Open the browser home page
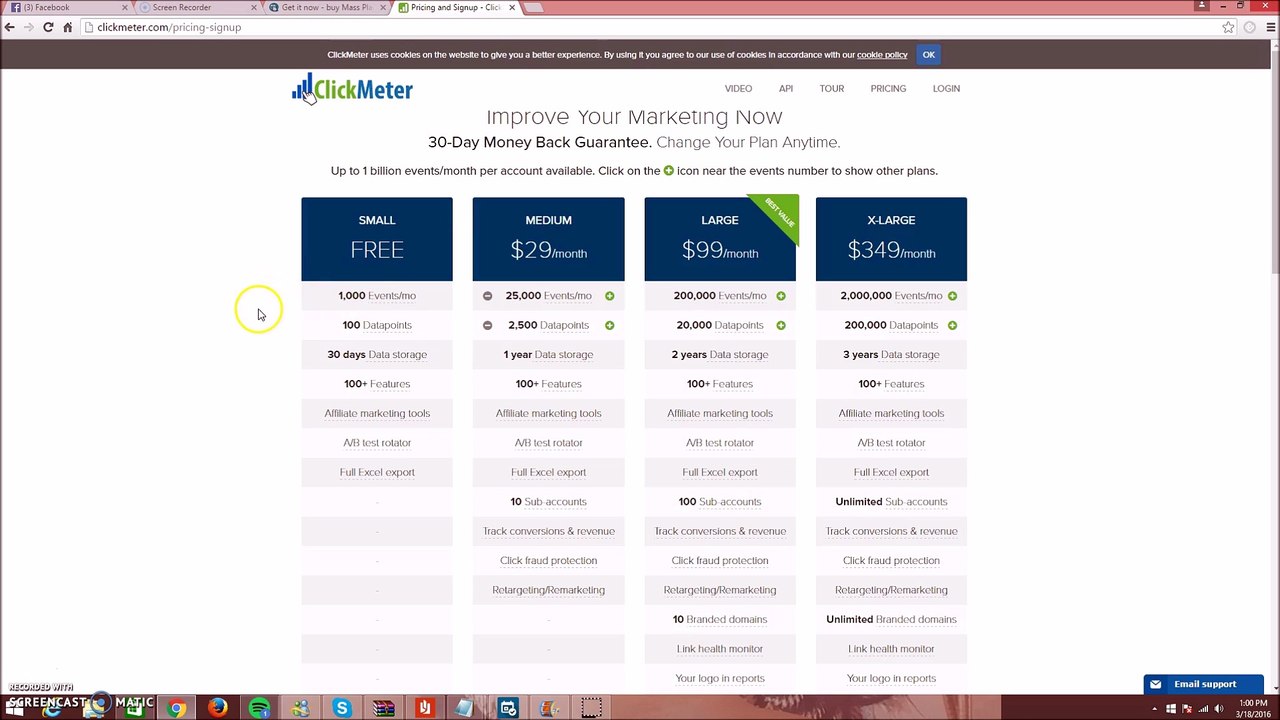This screenshot has width=1280, height=720. 67,27
